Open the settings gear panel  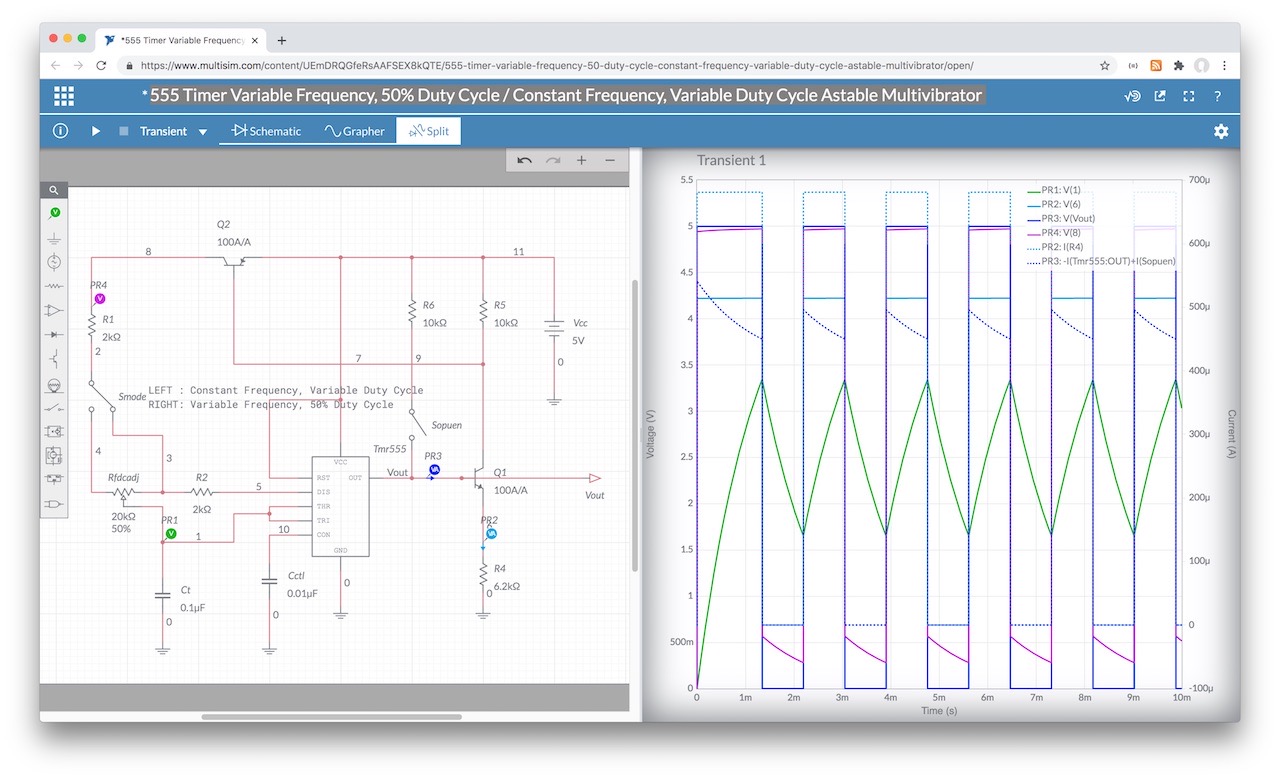tap(1221, 131)
